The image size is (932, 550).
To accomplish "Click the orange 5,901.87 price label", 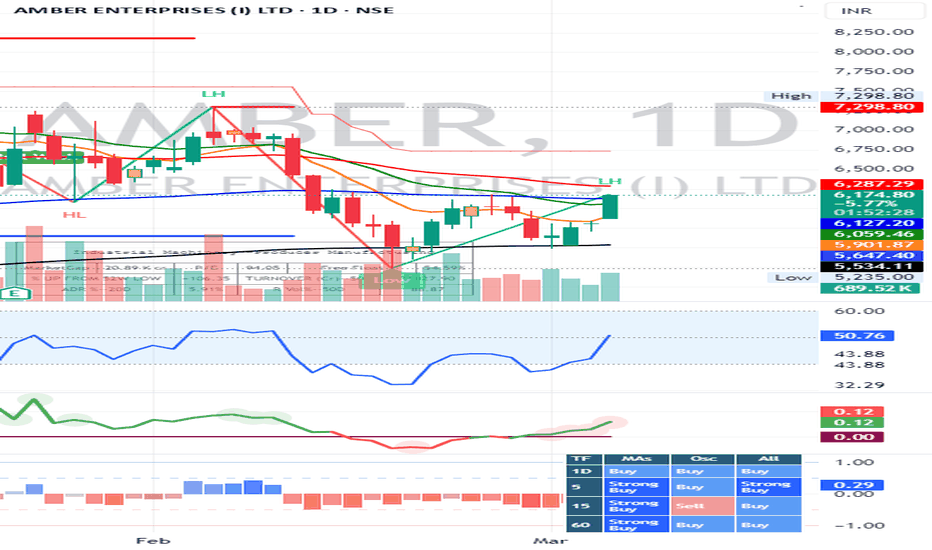I will coord(871,245).
